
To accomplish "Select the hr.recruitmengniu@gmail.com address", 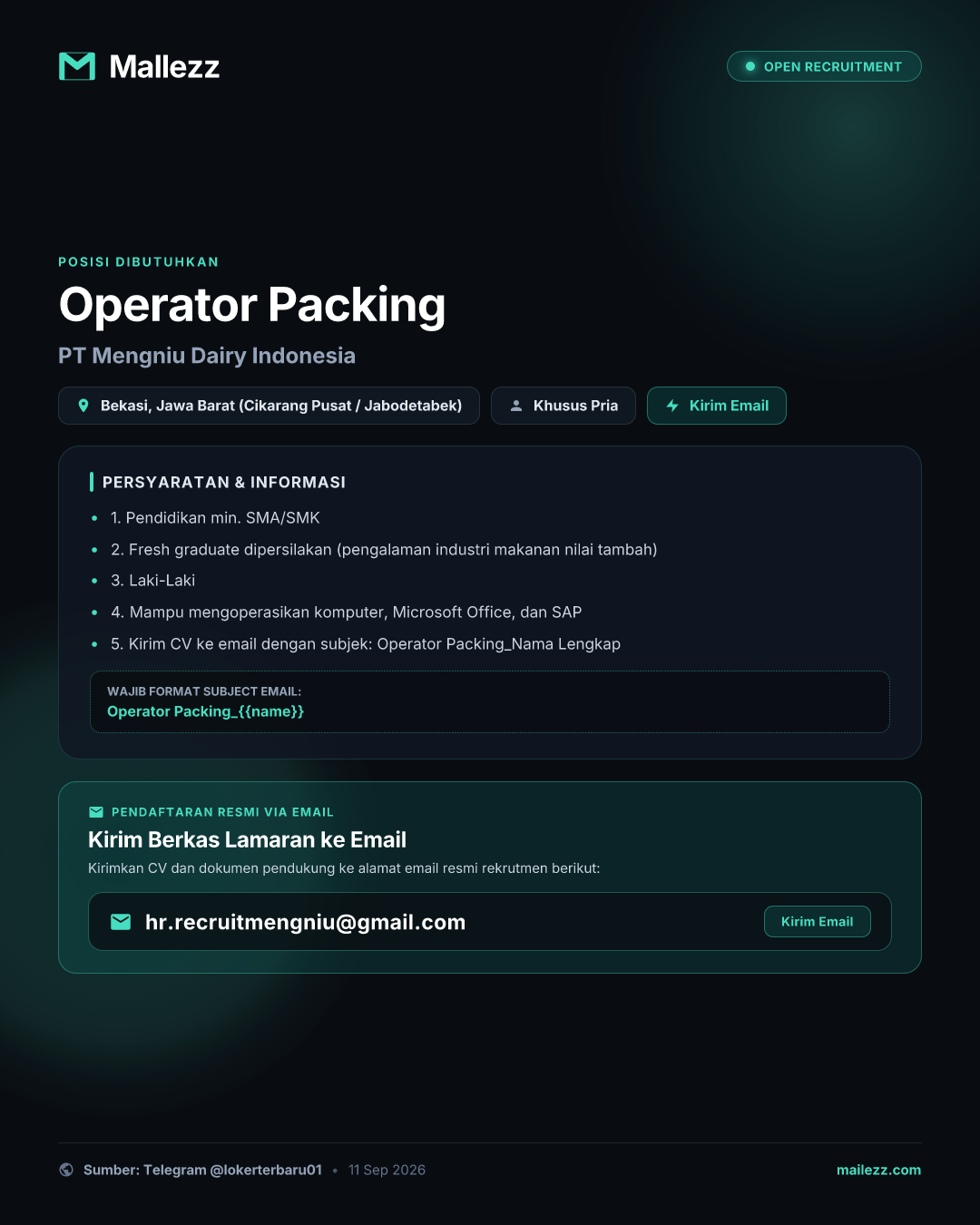I will (x=305, y=922).
